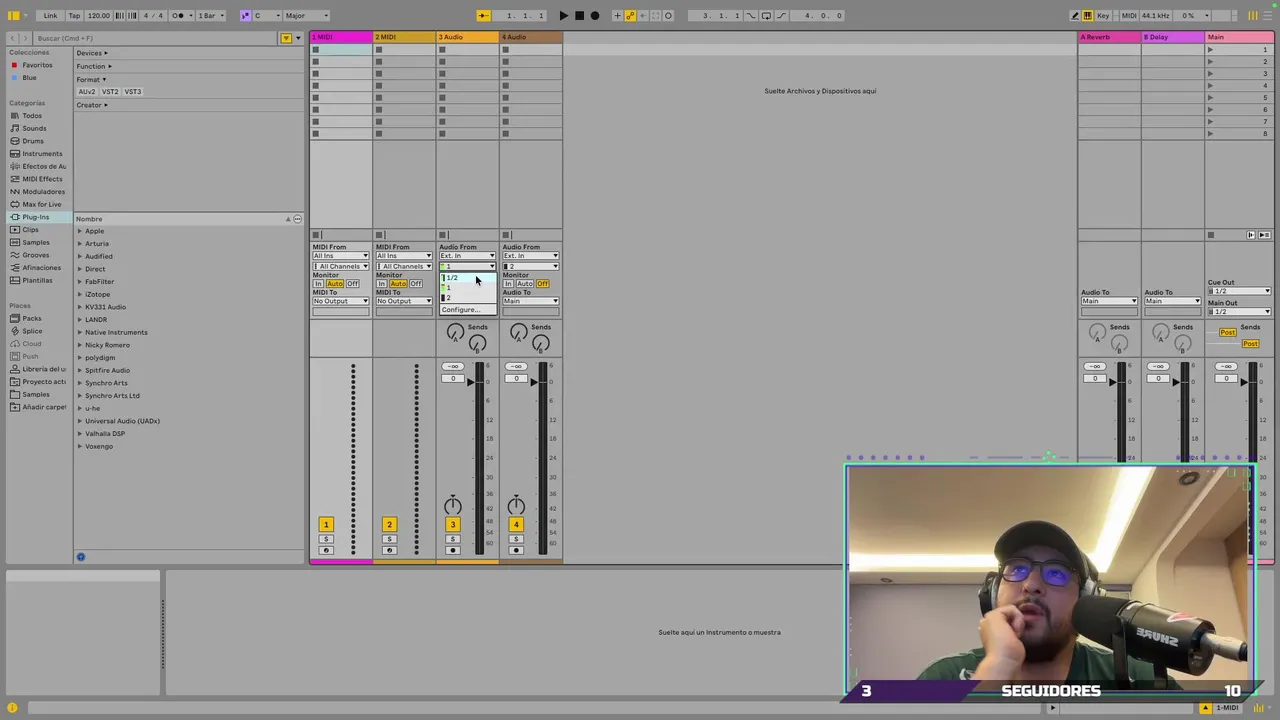Toggle the Follow playback icon
Image resolution: width=1280 pixels, height=720 pixels.
coord(483,15)
